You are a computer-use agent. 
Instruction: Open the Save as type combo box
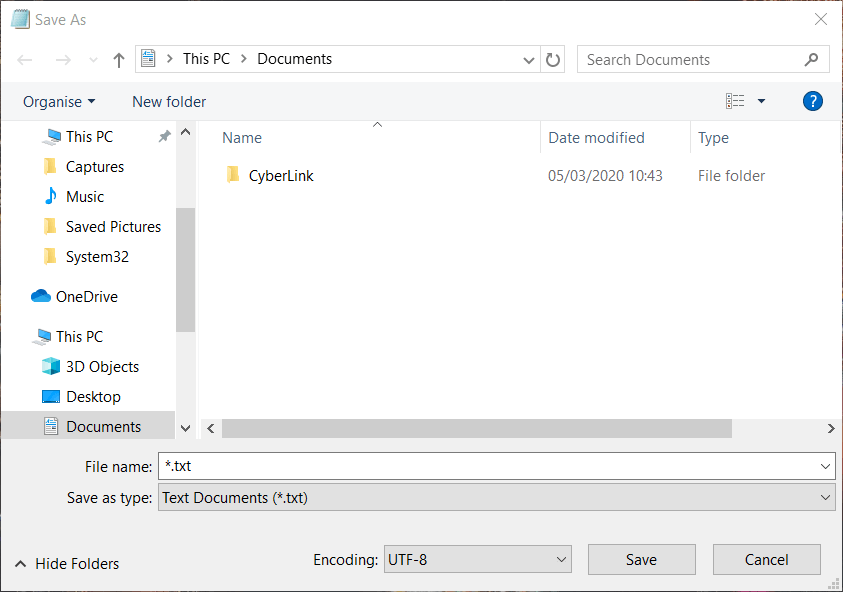pyautogui.click(x=496, y=497)
